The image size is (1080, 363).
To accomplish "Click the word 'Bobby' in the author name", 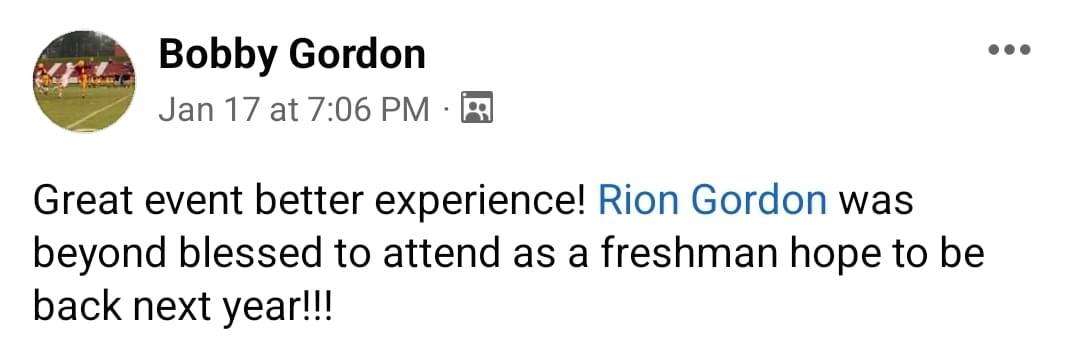I will (x=218, y=54).
